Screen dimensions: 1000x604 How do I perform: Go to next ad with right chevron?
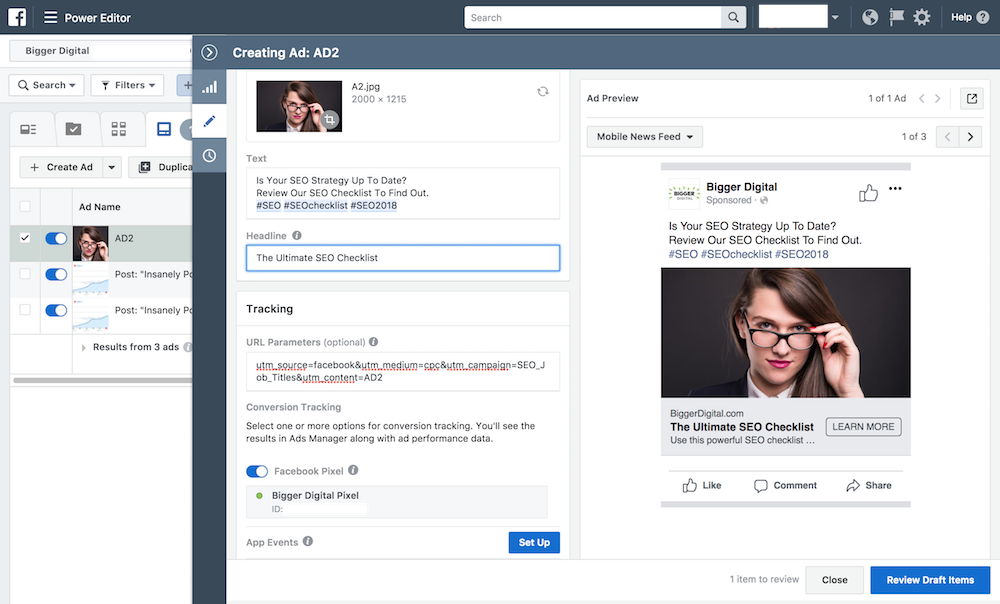tap(938, 98)
